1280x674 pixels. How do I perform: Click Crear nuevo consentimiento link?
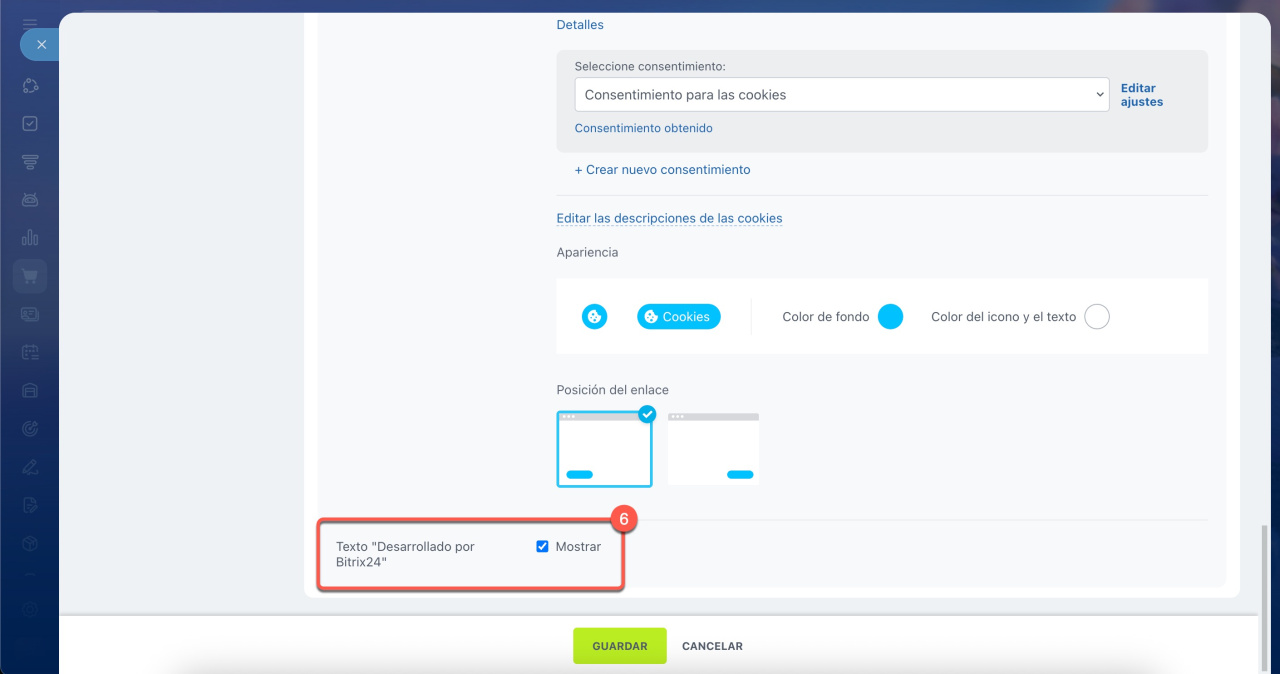tap(662, 170)
